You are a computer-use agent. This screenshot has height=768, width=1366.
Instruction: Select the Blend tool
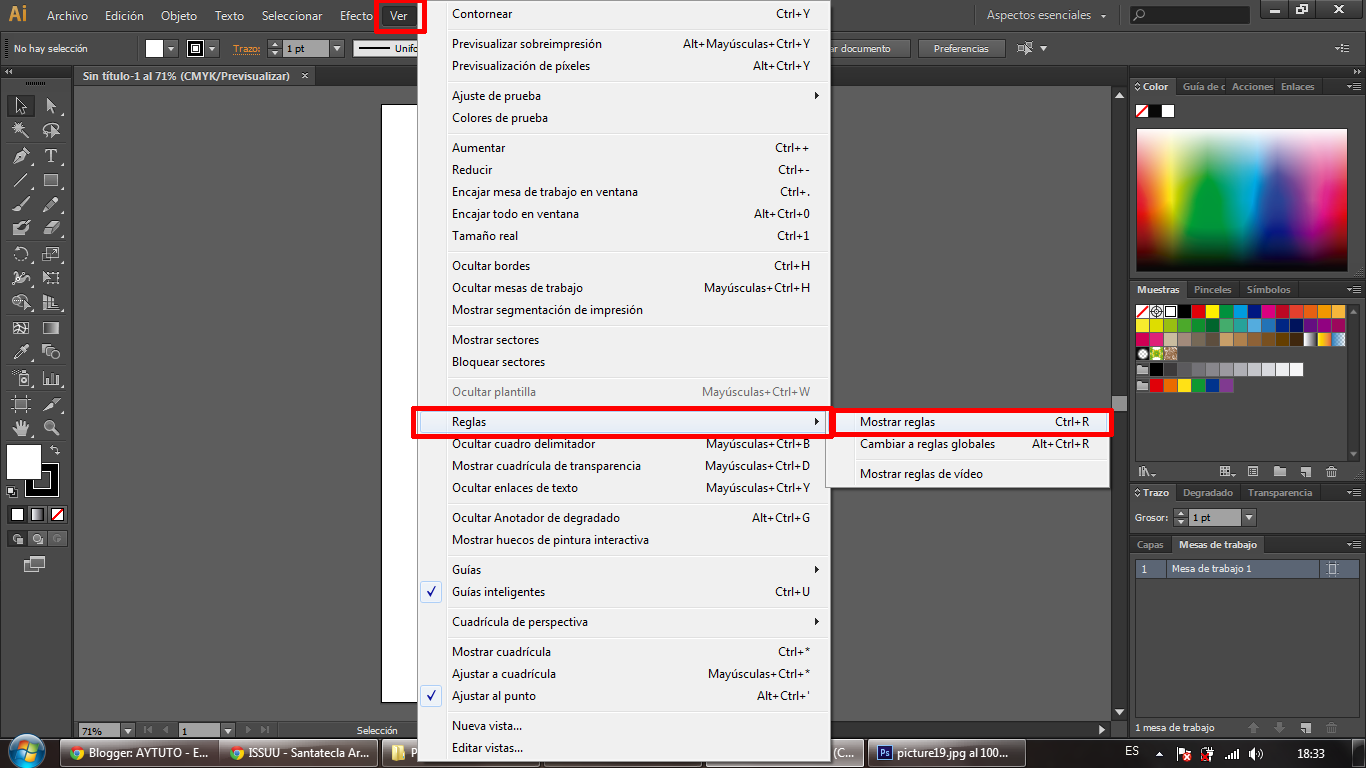coord(51,352)
